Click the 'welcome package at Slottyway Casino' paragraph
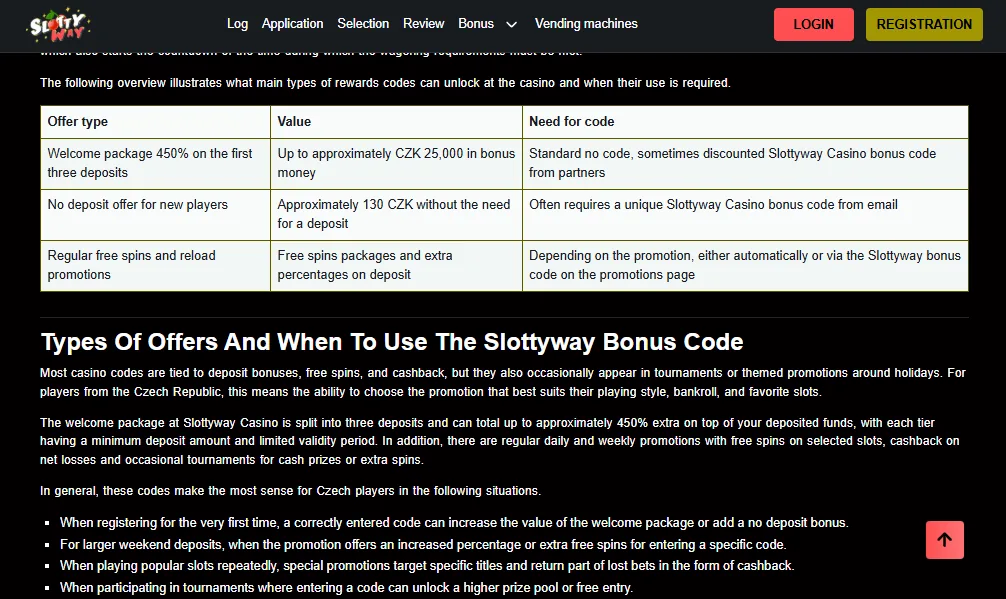This screenshot has width=1006, height=599. point(500,441)
